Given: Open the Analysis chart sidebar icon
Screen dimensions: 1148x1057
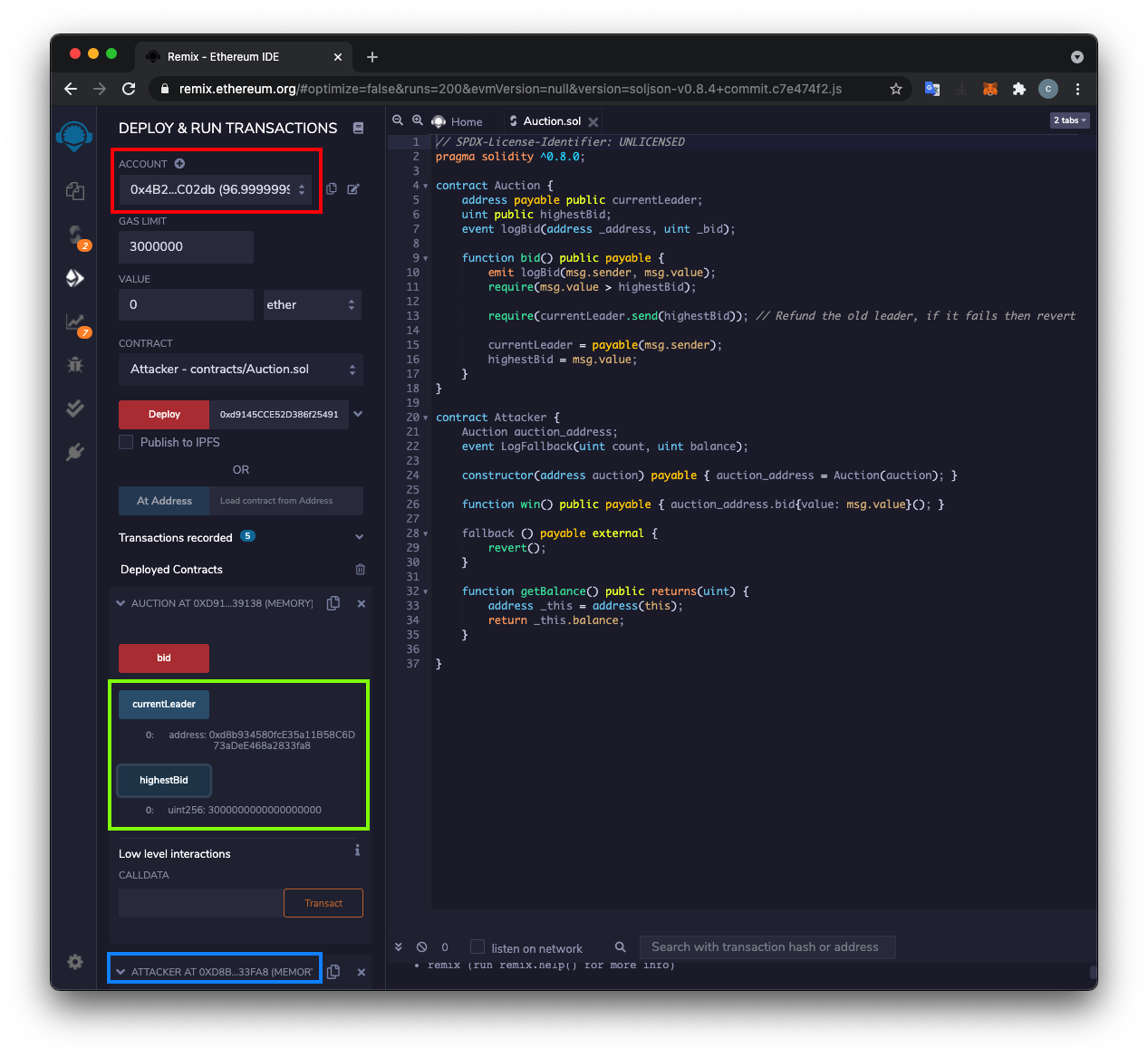Looking at the screenshot, I should [x=76, y=323].
